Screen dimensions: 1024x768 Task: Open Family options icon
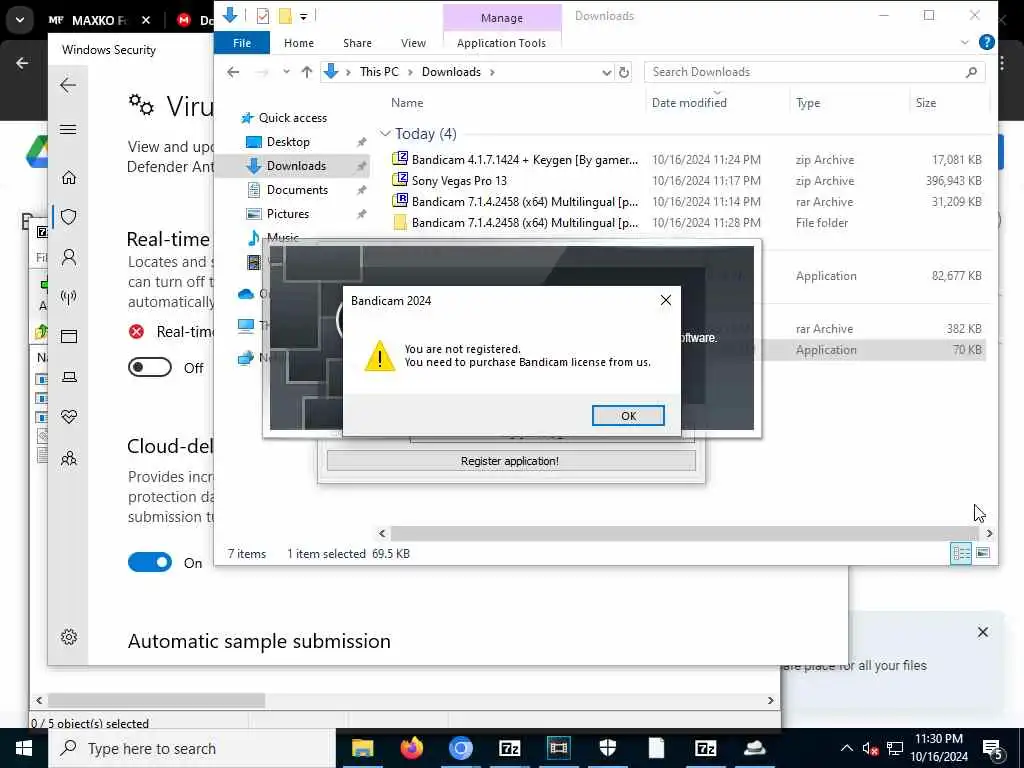pos(69,458)
